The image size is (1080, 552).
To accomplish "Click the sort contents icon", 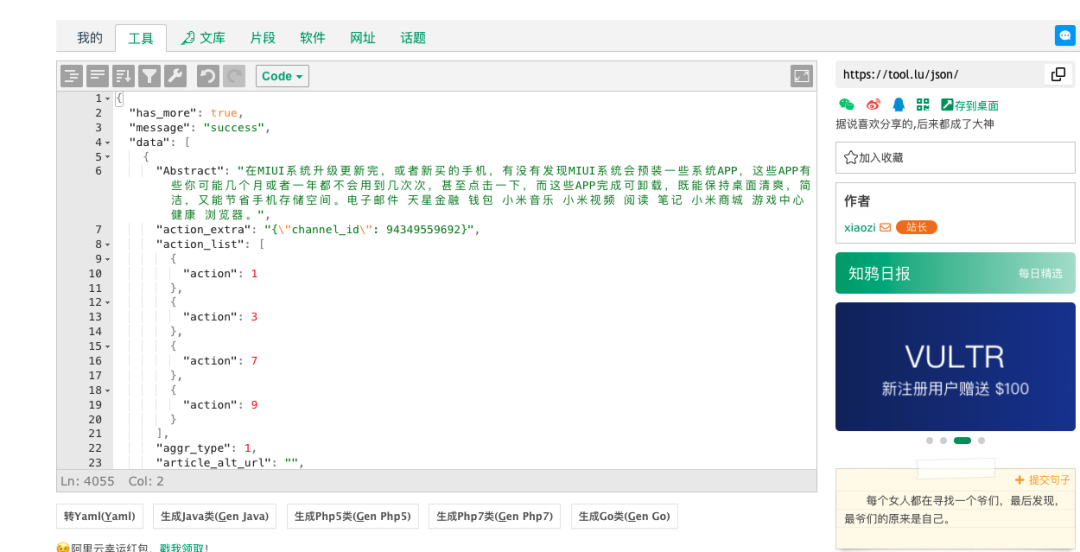I will pyautogui.click(x=123, y=76).
